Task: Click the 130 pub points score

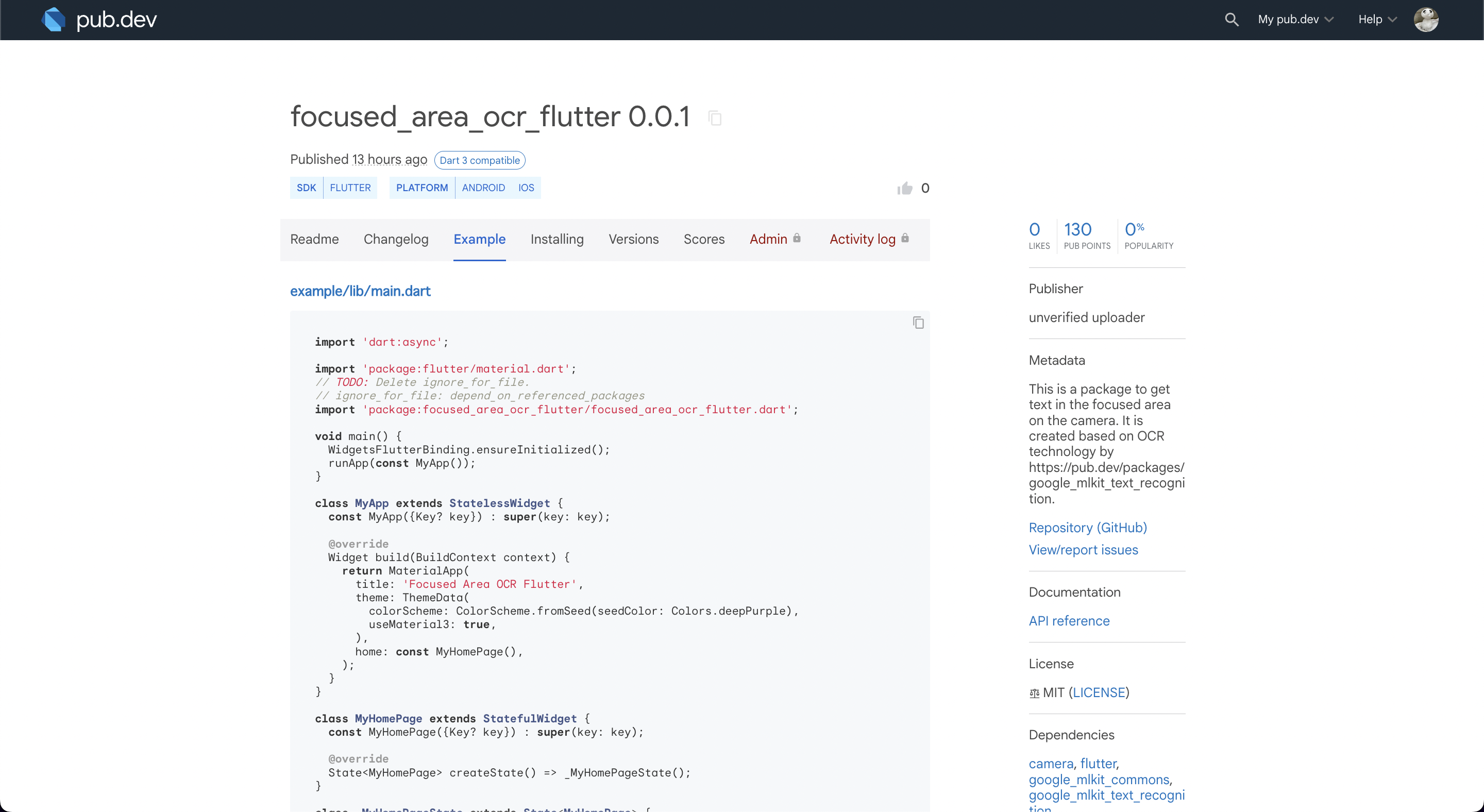Action: coord(1087,235)
